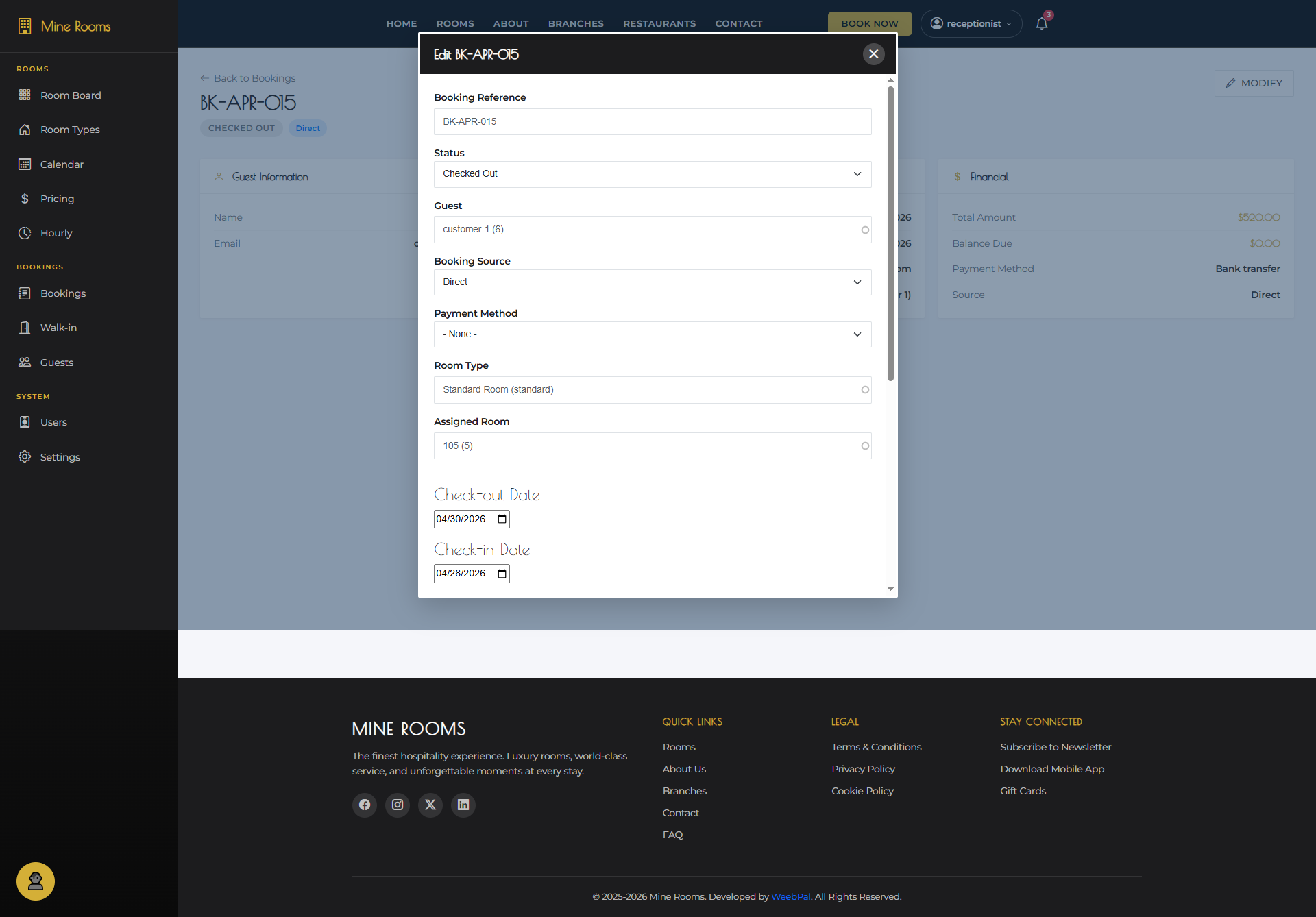The width and height of the screenshot is (1316, 917).
Task: Open the receptionist user menu
Action: [x=971, y=23]
